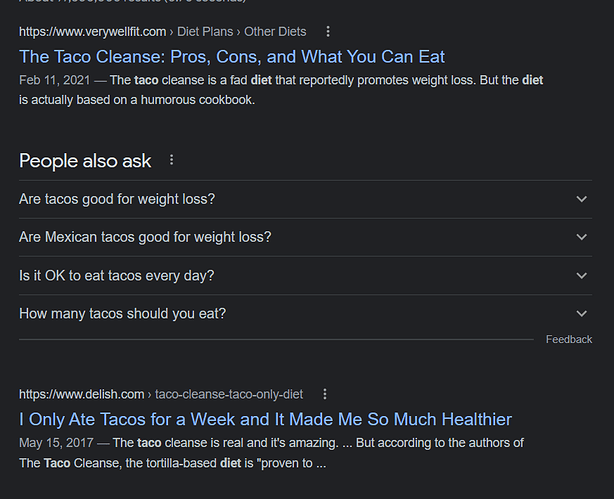Select question 'How many tacos should you eat?'
Screen dimensions: 614x499
[305, 313]
